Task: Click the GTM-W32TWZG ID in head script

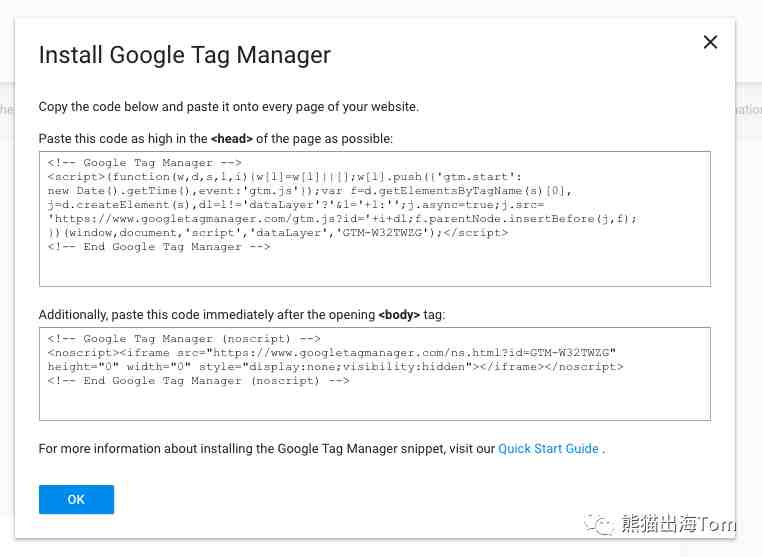Action: [382, 233]
